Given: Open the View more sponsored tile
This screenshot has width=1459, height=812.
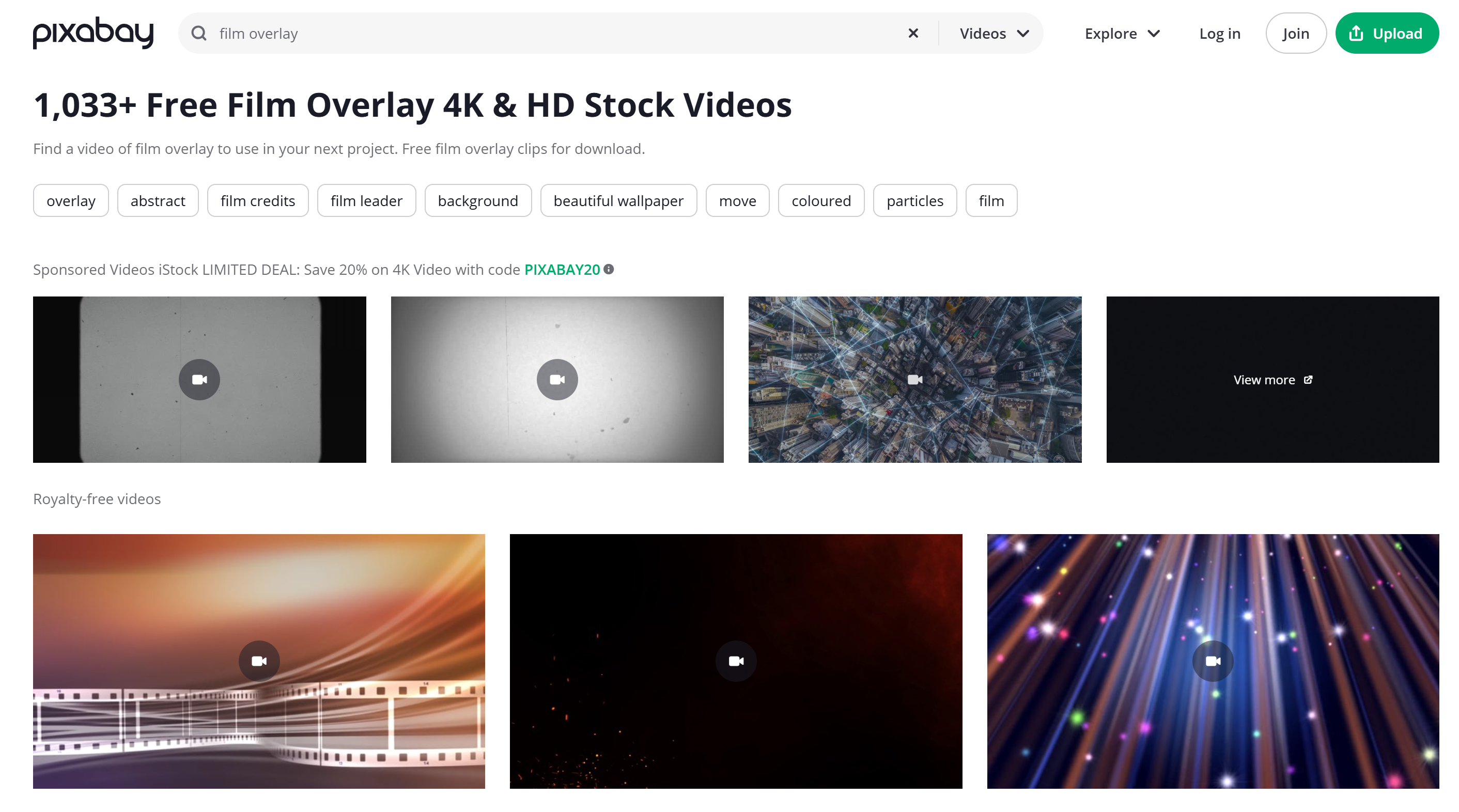Looking at the screenshot, I should pos(1272,379).
